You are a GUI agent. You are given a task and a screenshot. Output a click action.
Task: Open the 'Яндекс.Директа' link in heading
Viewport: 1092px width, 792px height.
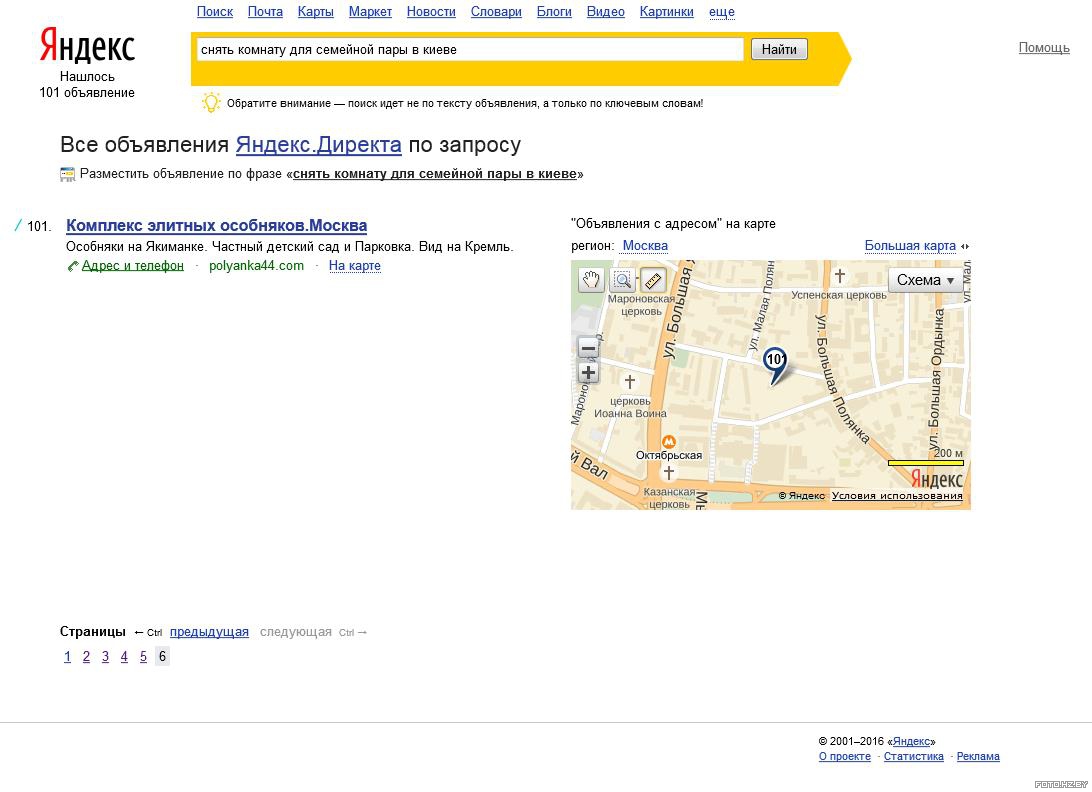[x=318, y=145]
